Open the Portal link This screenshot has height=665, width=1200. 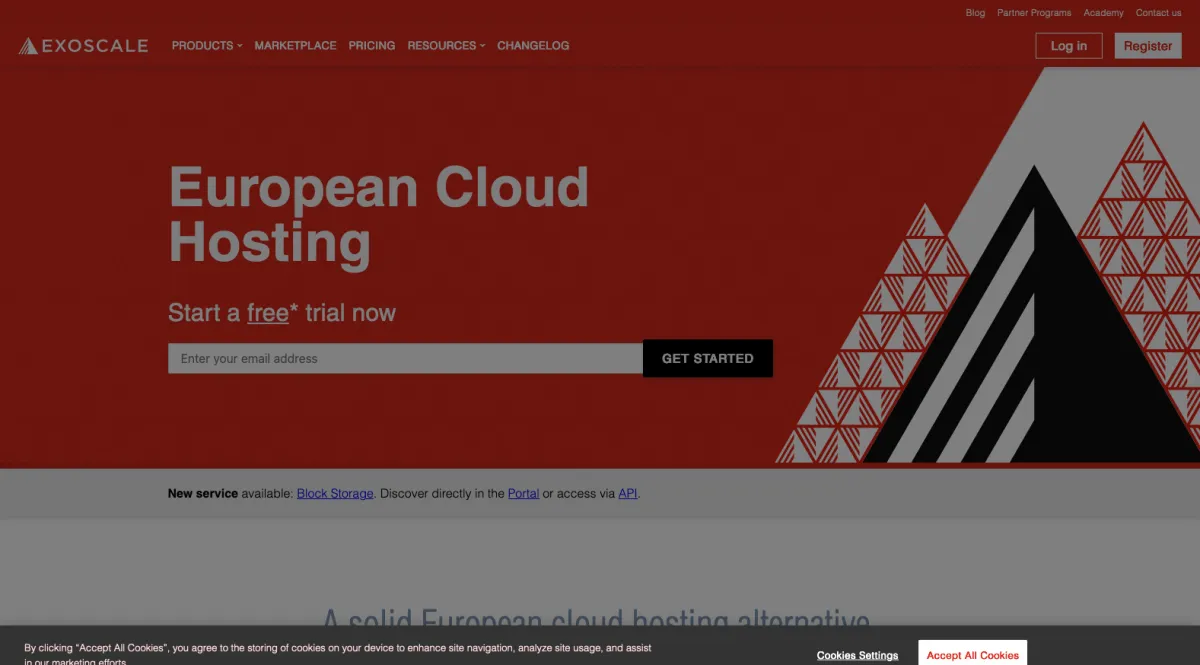(523, 494)
